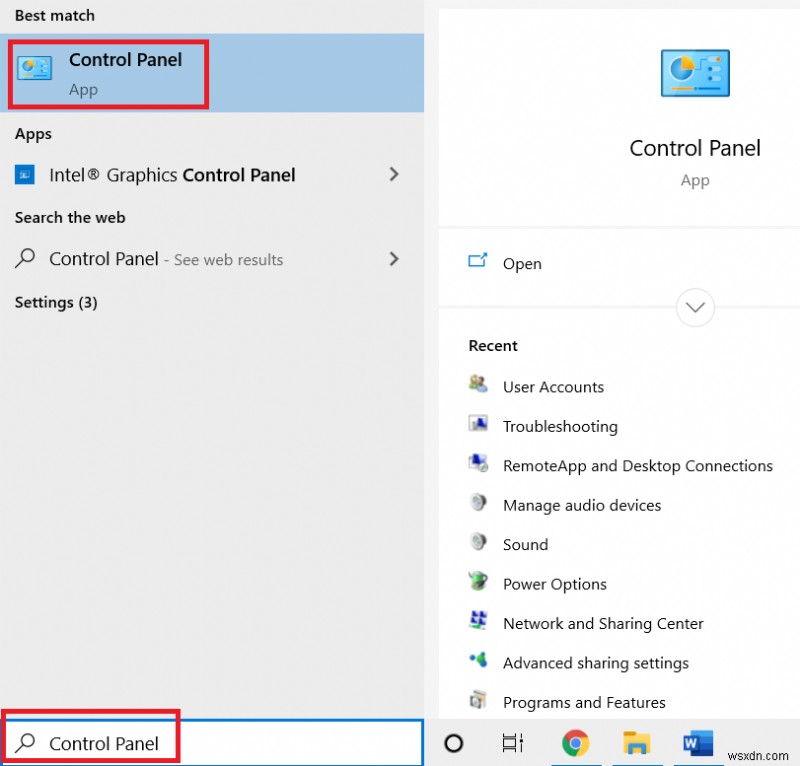Viewport: 800px width, 766px height.
Task: Open the Control Panel best match result
Action: [x=212, y=73]
